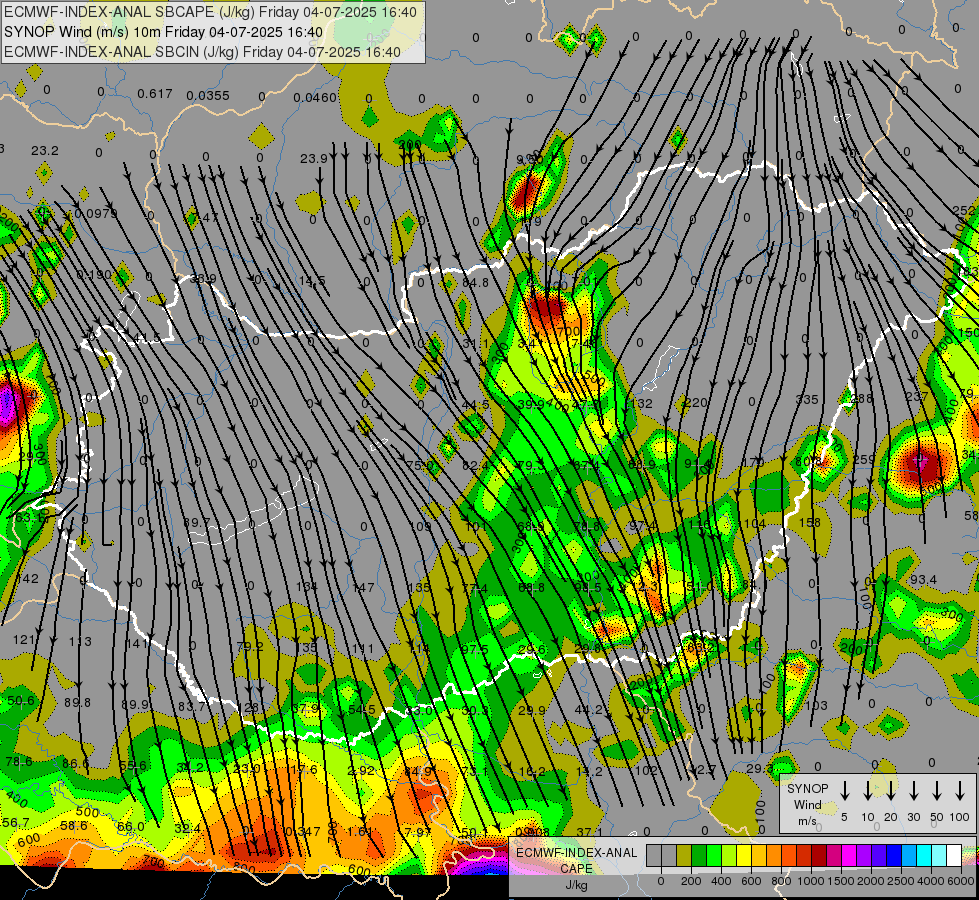Click the 0.0460 data value on map
The height and width of the screenshot is (900, 979).
coord(315,97)
